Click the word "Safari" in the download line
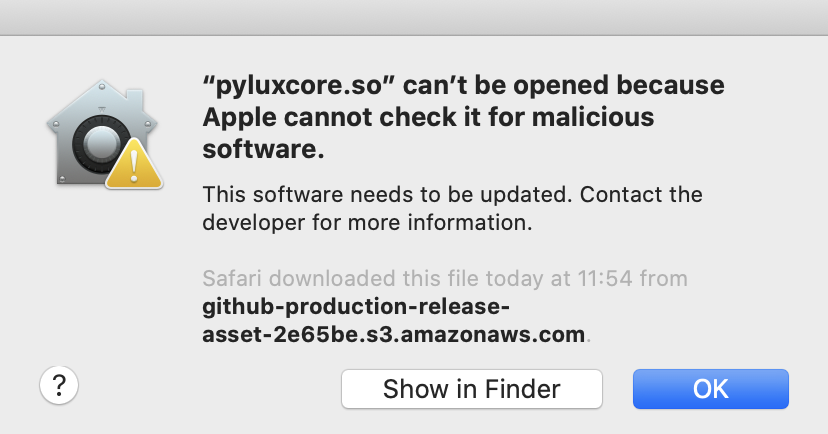Image resolution: width=828 pixels, height=434 pixels. [232, 277]
